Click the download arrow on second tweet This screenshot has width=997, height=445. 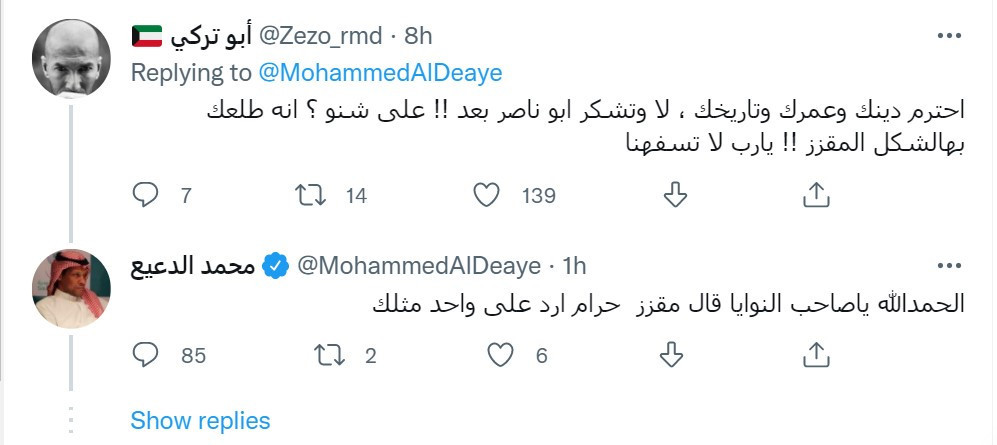(x=671, y=355)
